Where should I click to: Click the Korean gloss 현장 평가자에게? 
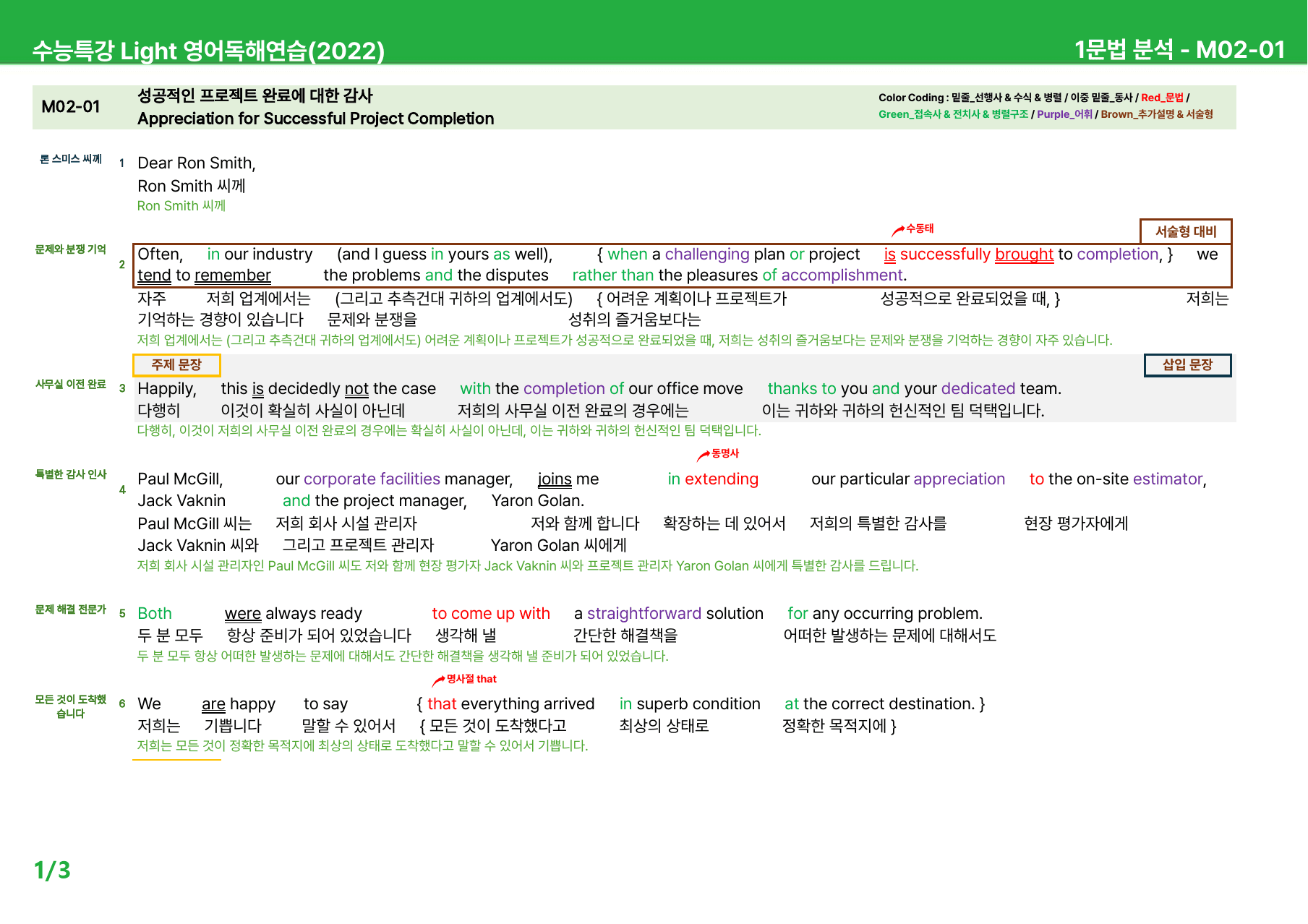pyautogui.click(x=1076, y=523)
